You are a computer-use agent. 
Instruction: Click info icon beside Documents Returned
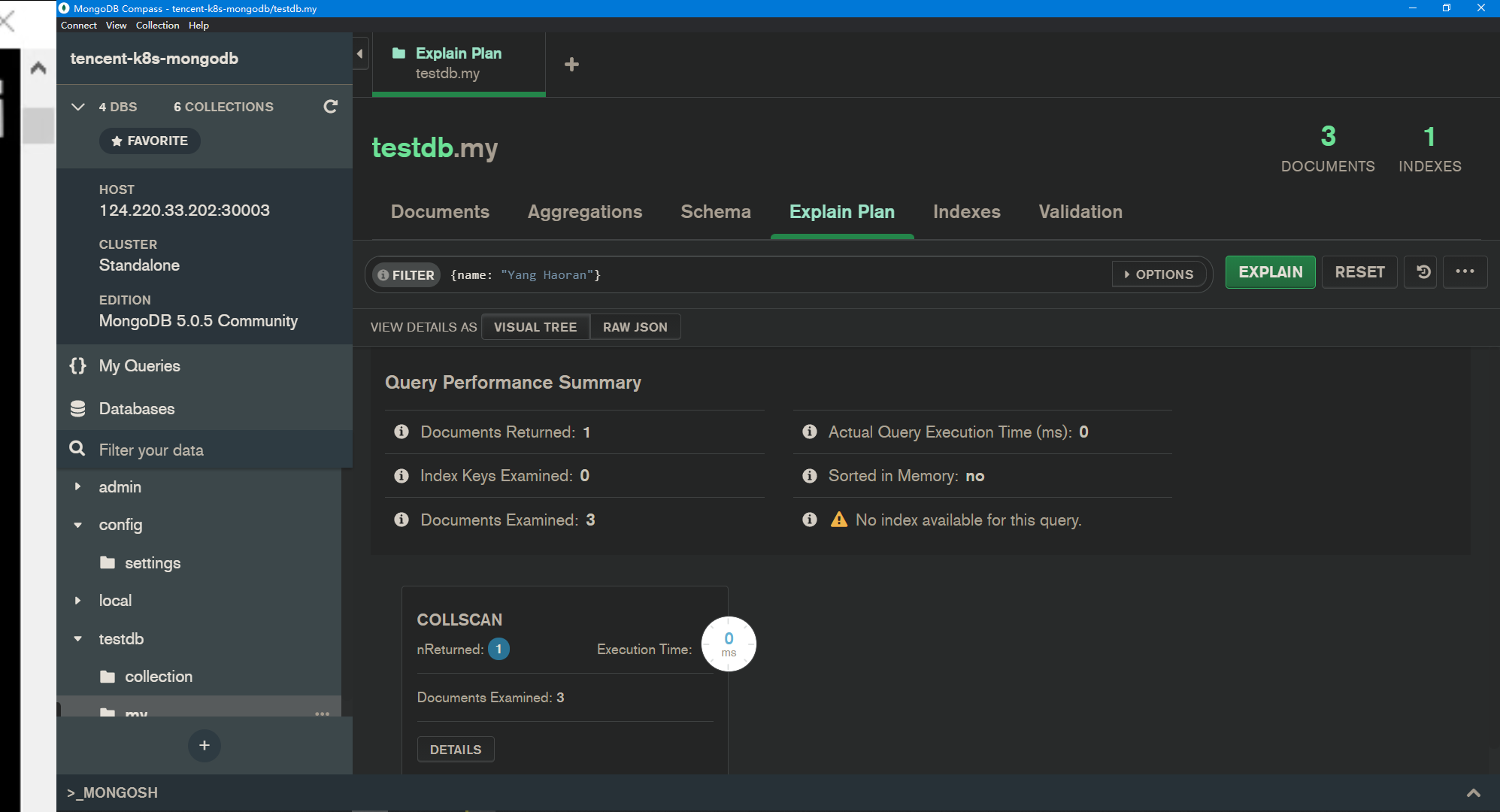[x=402, y=432]
